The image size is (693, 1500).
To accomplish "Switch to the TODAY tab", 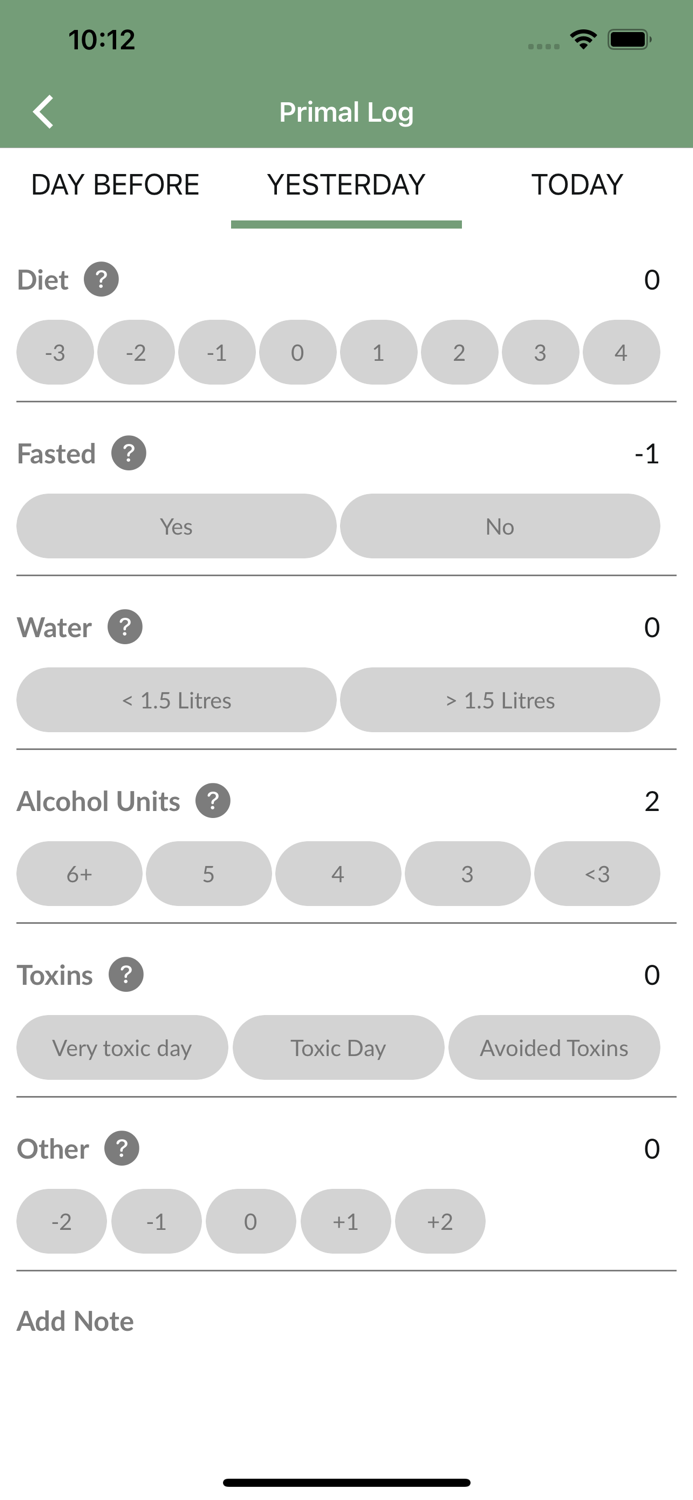I will coord(577,185).
